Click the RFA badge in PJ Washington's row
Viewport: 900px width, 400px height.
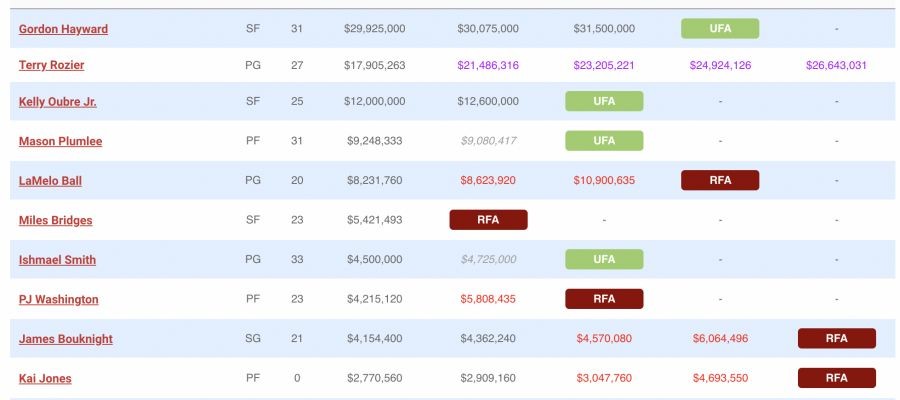pyautogui.click(x=604, y=298)
